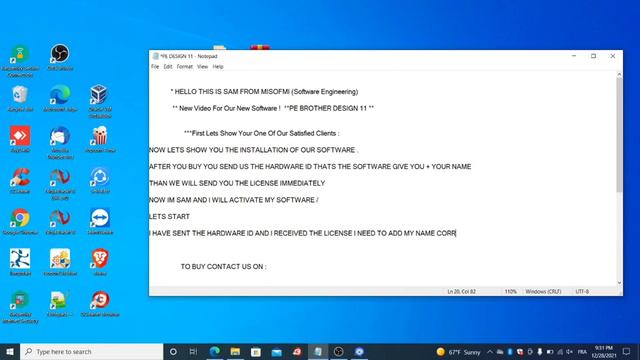Click the taskbar clock showing 9:31 PM
640x360 pixels.
pyautogui.click(x=604, y=351)
